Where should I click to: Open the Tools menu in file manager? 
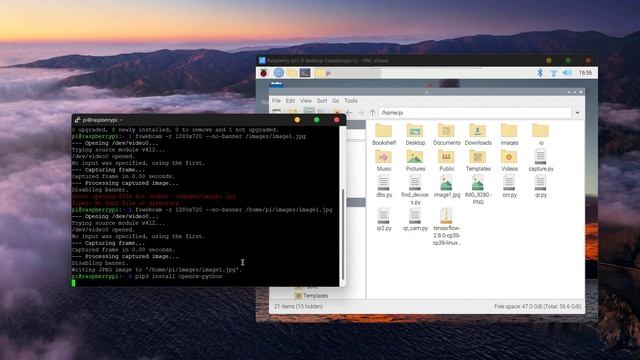pos(351,100)
